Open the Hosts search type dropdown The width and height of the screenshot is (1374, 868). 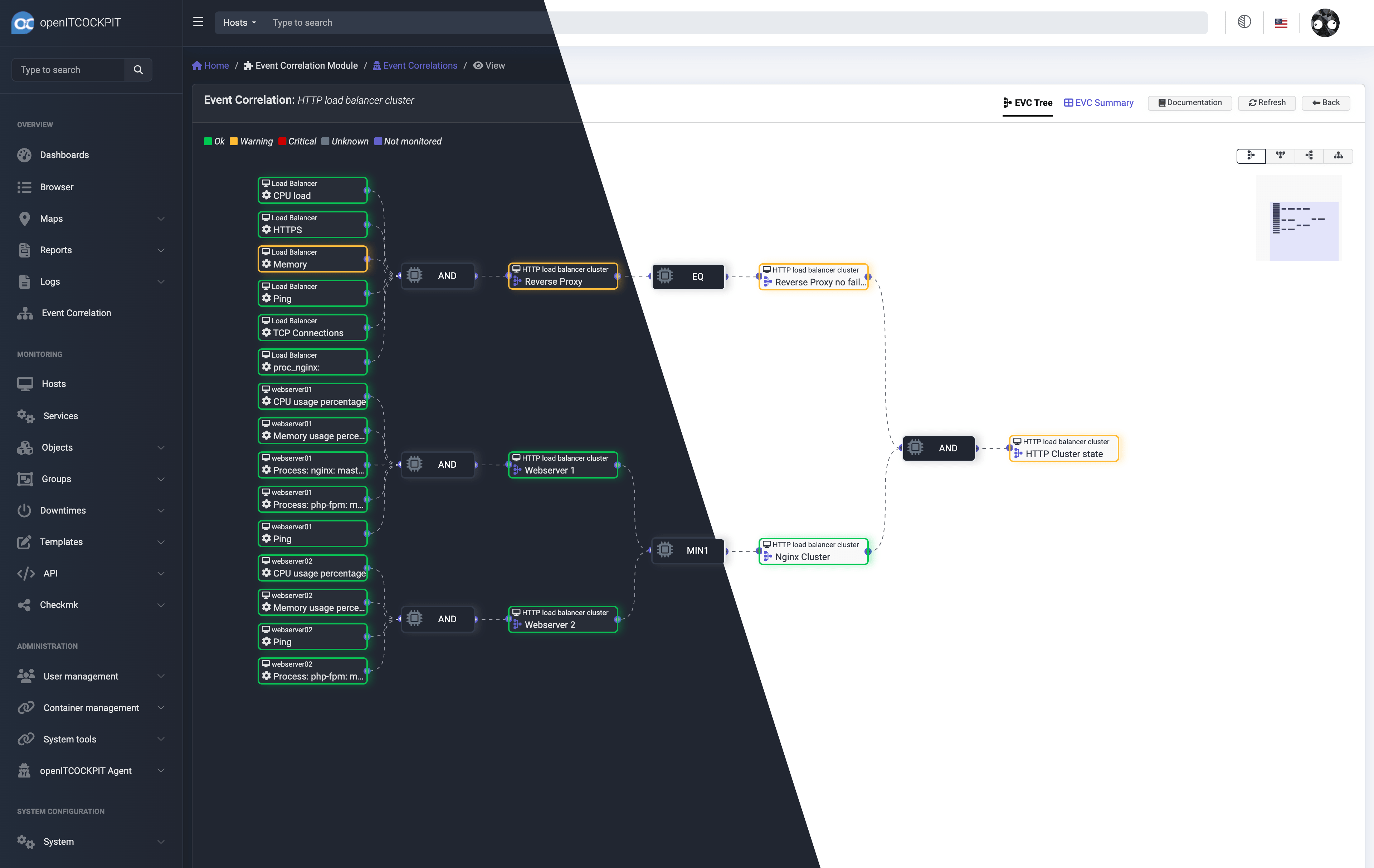[x=239, y=23]
